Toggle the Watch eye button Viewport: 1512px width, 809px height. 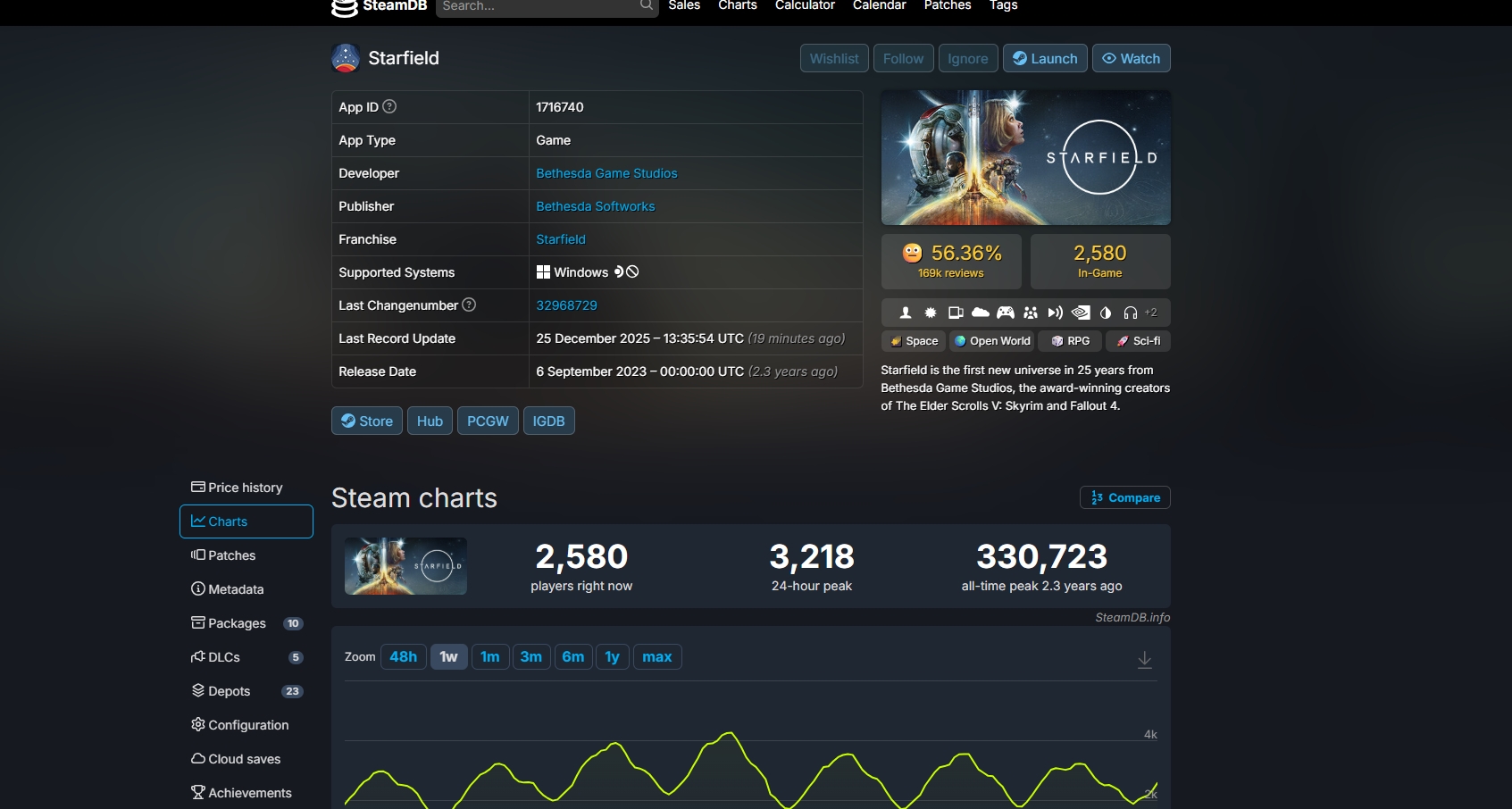[1132, 58]
